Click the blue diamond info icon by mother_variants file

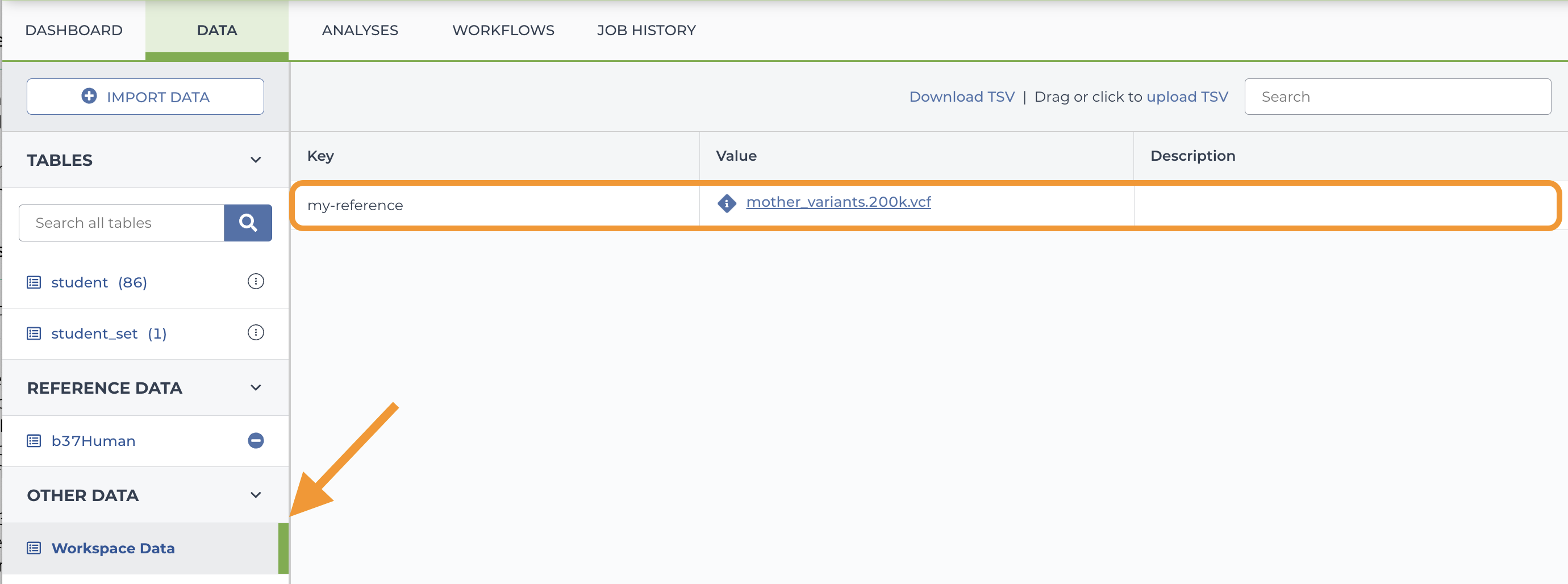coord(727,203)
